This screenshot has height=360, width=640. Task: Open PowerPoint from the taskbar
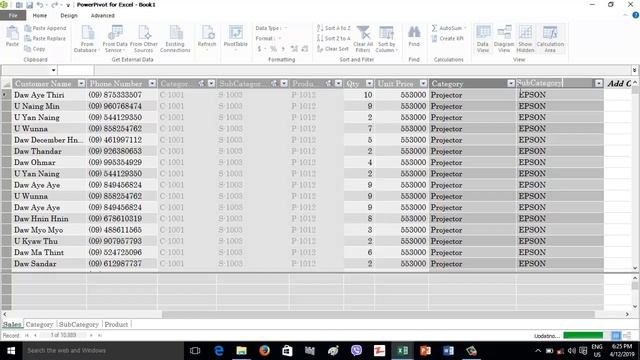pos(425,351)
